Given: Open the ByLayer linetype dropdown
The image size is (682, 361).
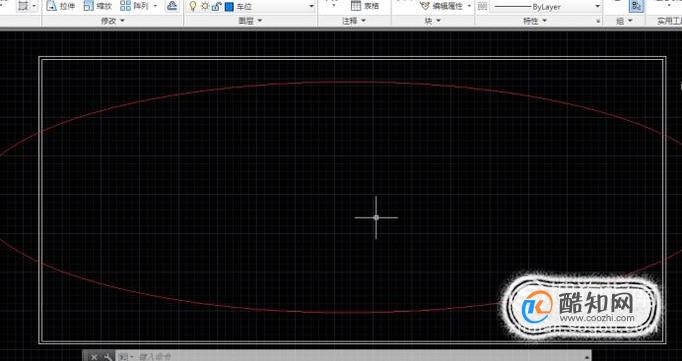Looking at the screenshot, I should pos(546,7).
